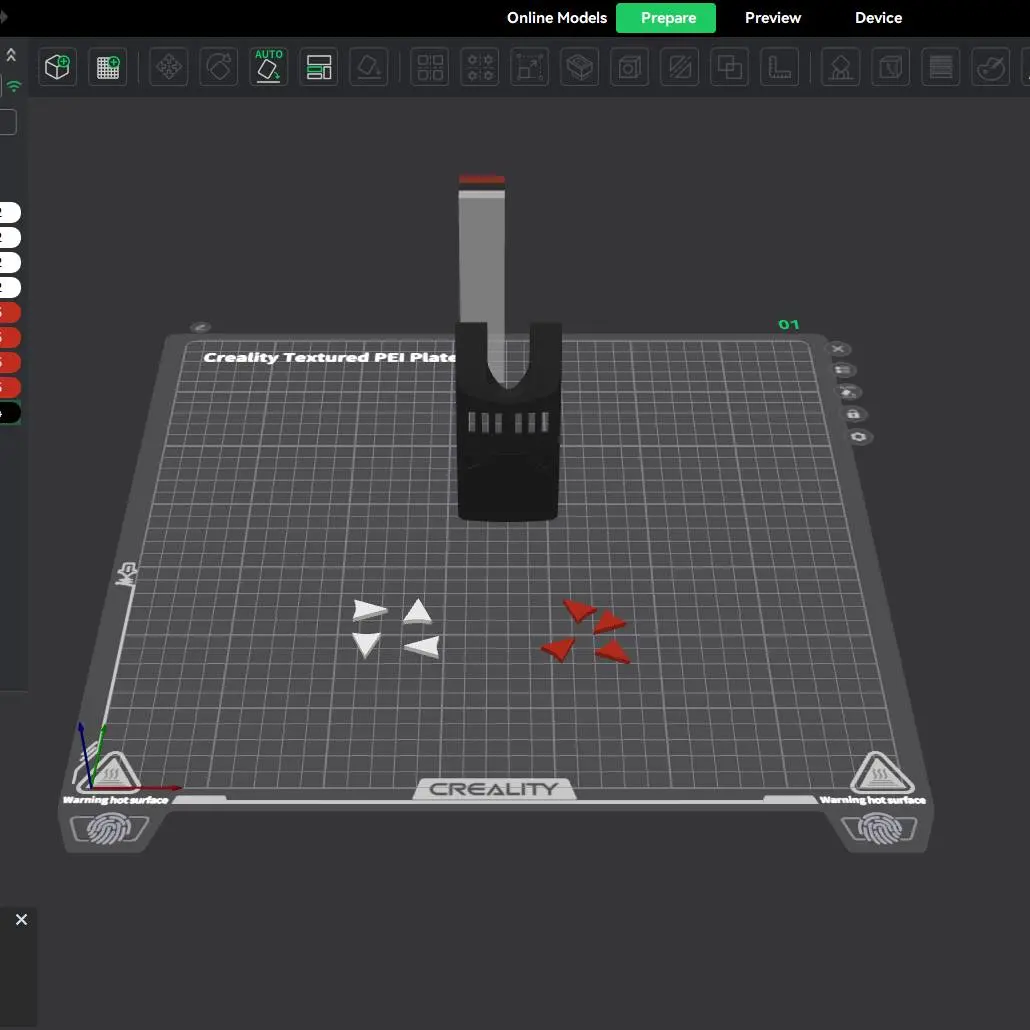The width and height of the screenshot is (1030, 1030).
Task: Open the Scale tool
Action: [x=530, y=68]
